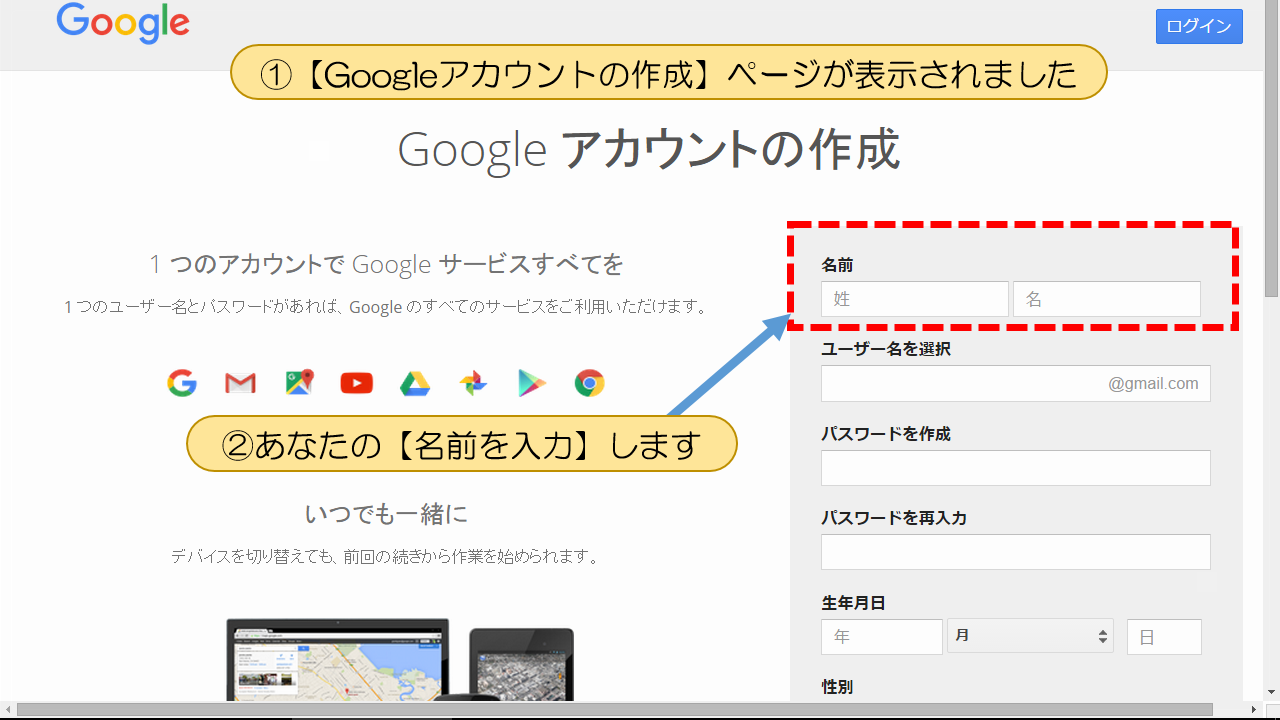Click the 'デバイスを切り替えても' description text
This screenshot has height=720, width=1280.
(385, 556)
